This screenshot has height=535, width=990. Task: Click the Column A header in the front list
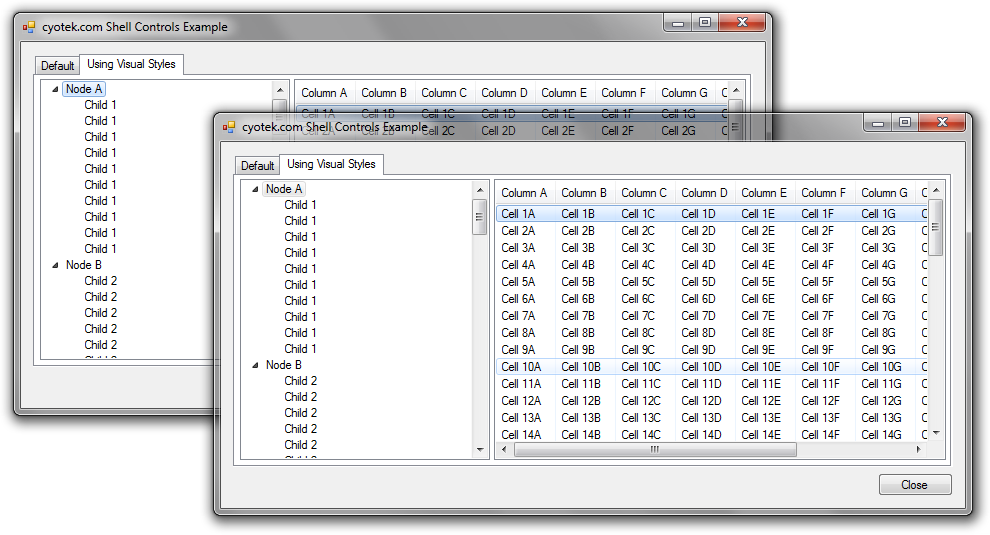click(524, 192)
